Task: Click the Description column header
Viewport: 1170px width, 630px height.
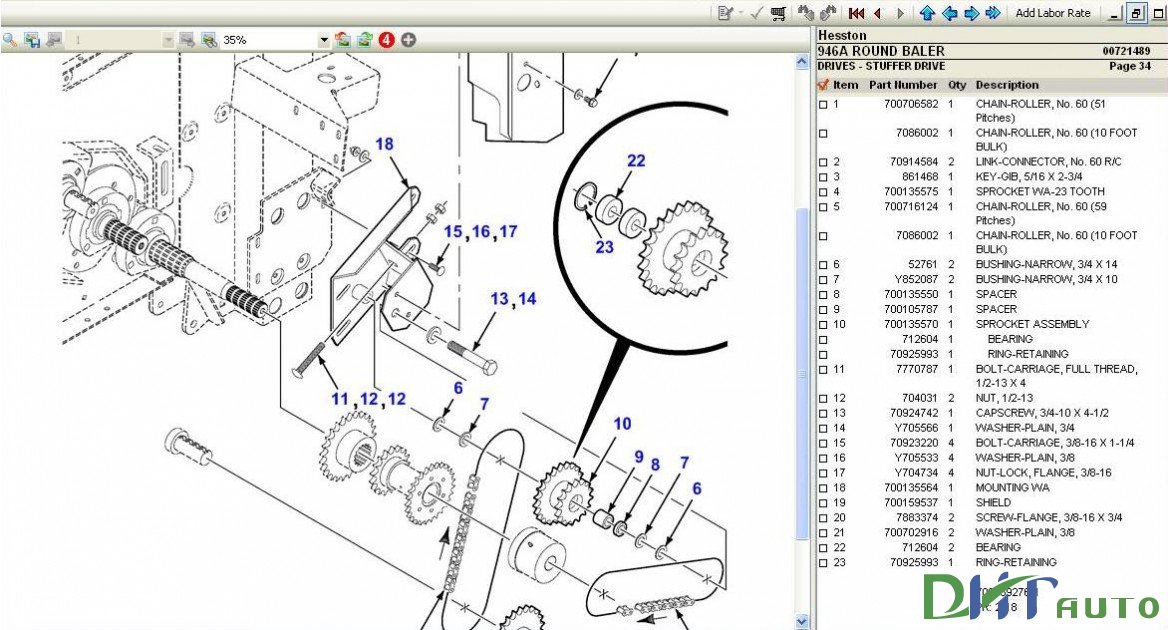Action: [1007, 85]
